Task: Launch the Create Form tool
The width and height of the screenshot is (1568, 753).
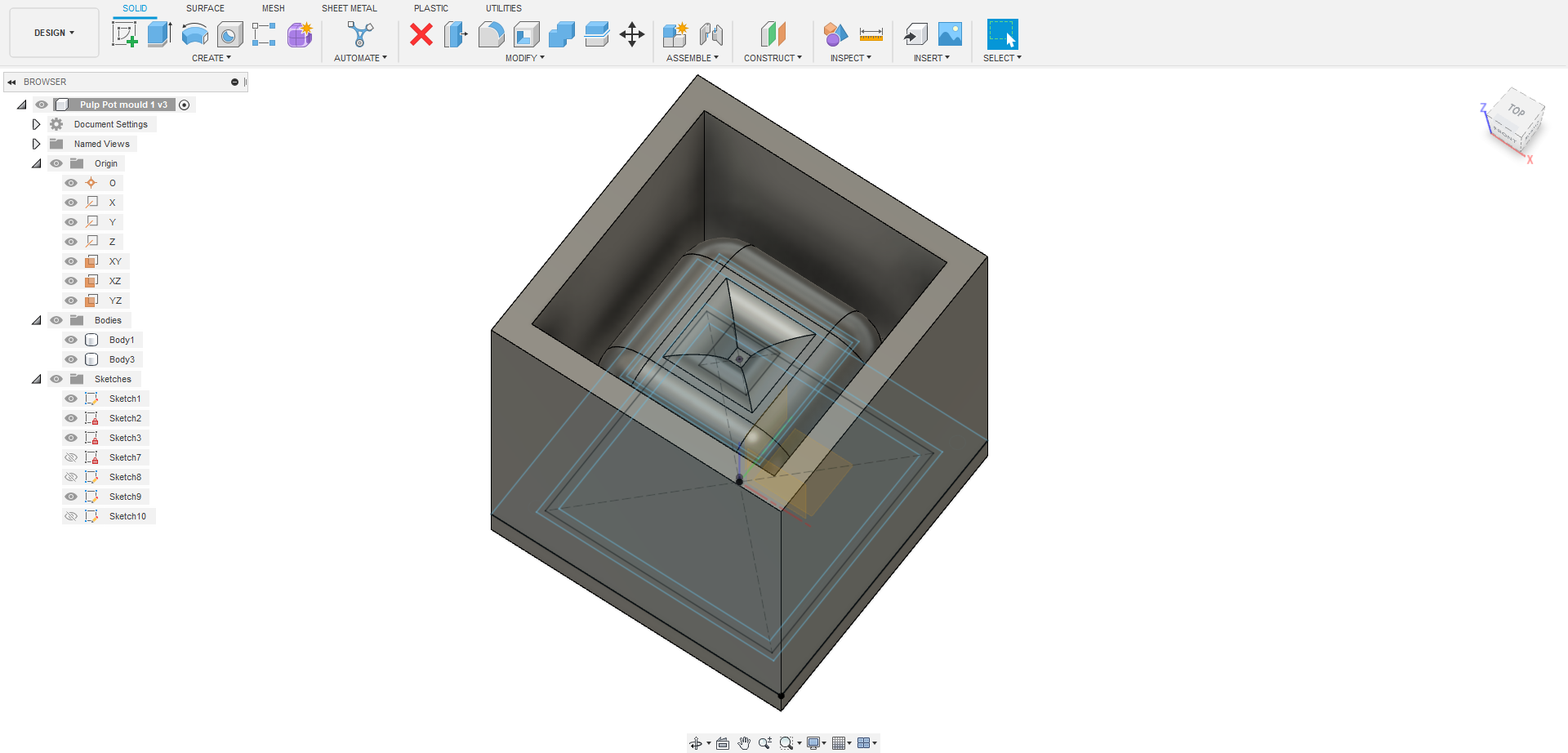Action: coord(300,34)
